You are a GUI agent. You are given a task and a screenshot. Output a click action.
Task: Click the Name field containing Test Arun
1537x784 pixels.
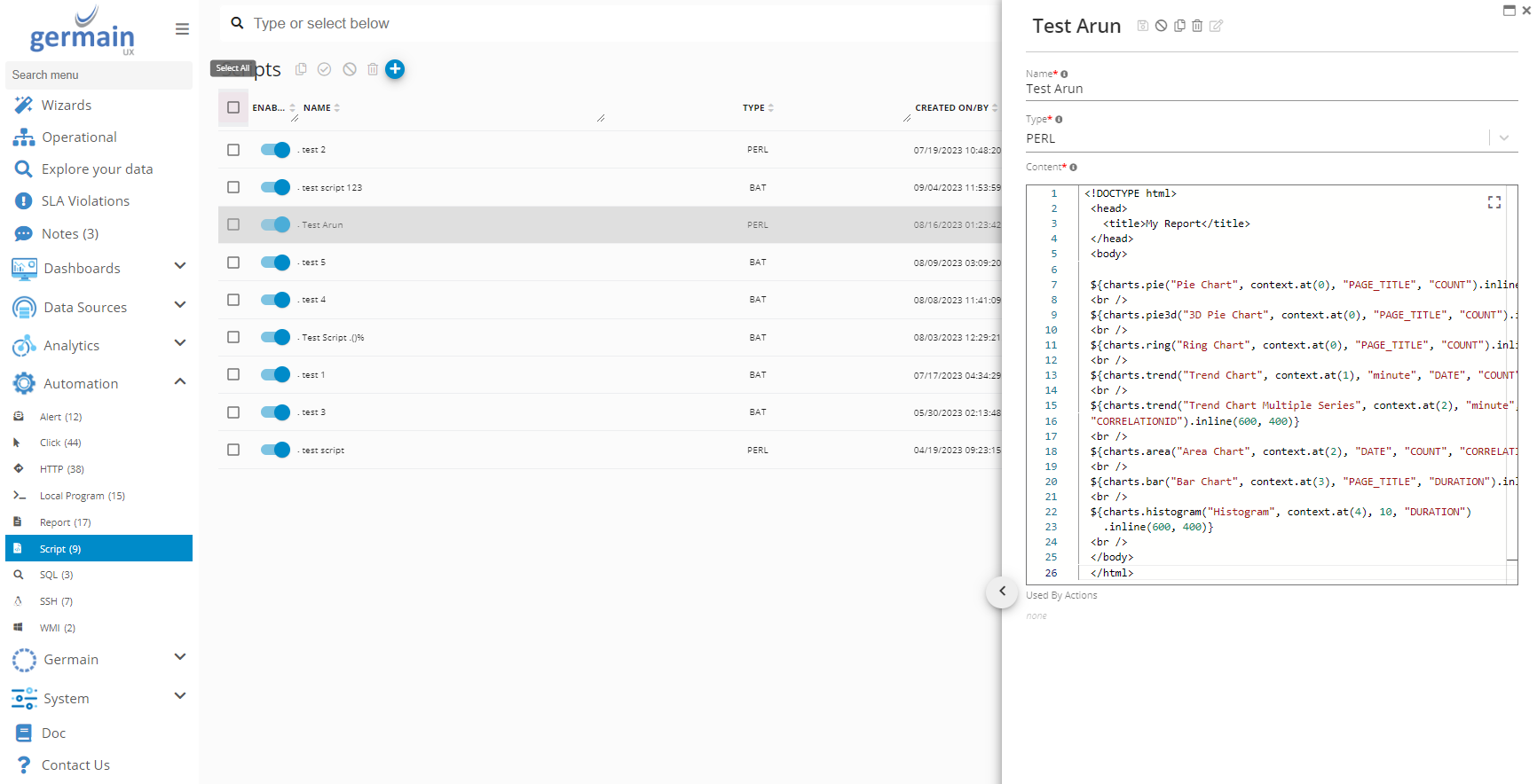[1269, 89]
